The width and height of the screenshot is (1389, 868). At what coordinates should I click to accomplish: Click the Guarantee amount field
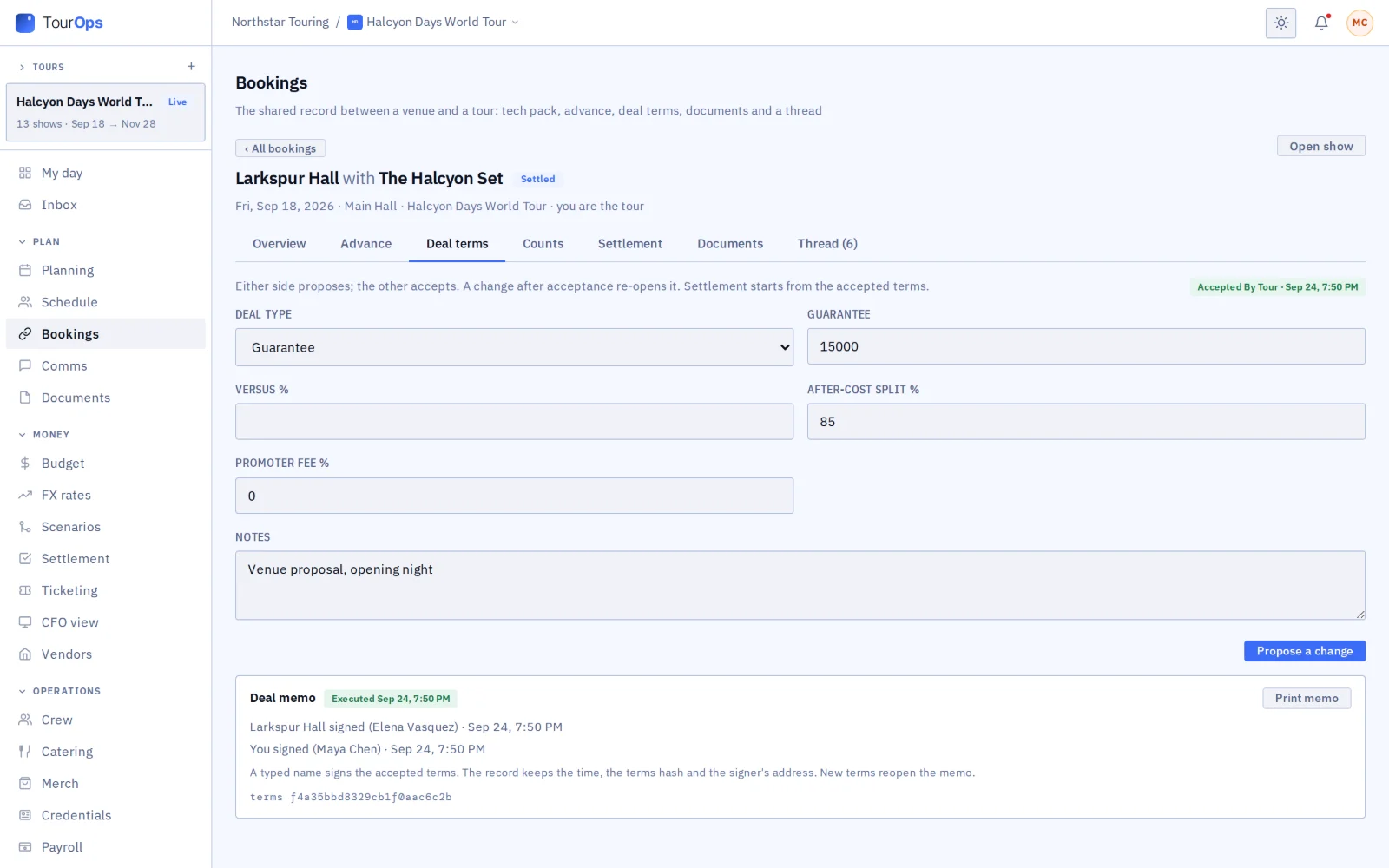pos(1086,346)
